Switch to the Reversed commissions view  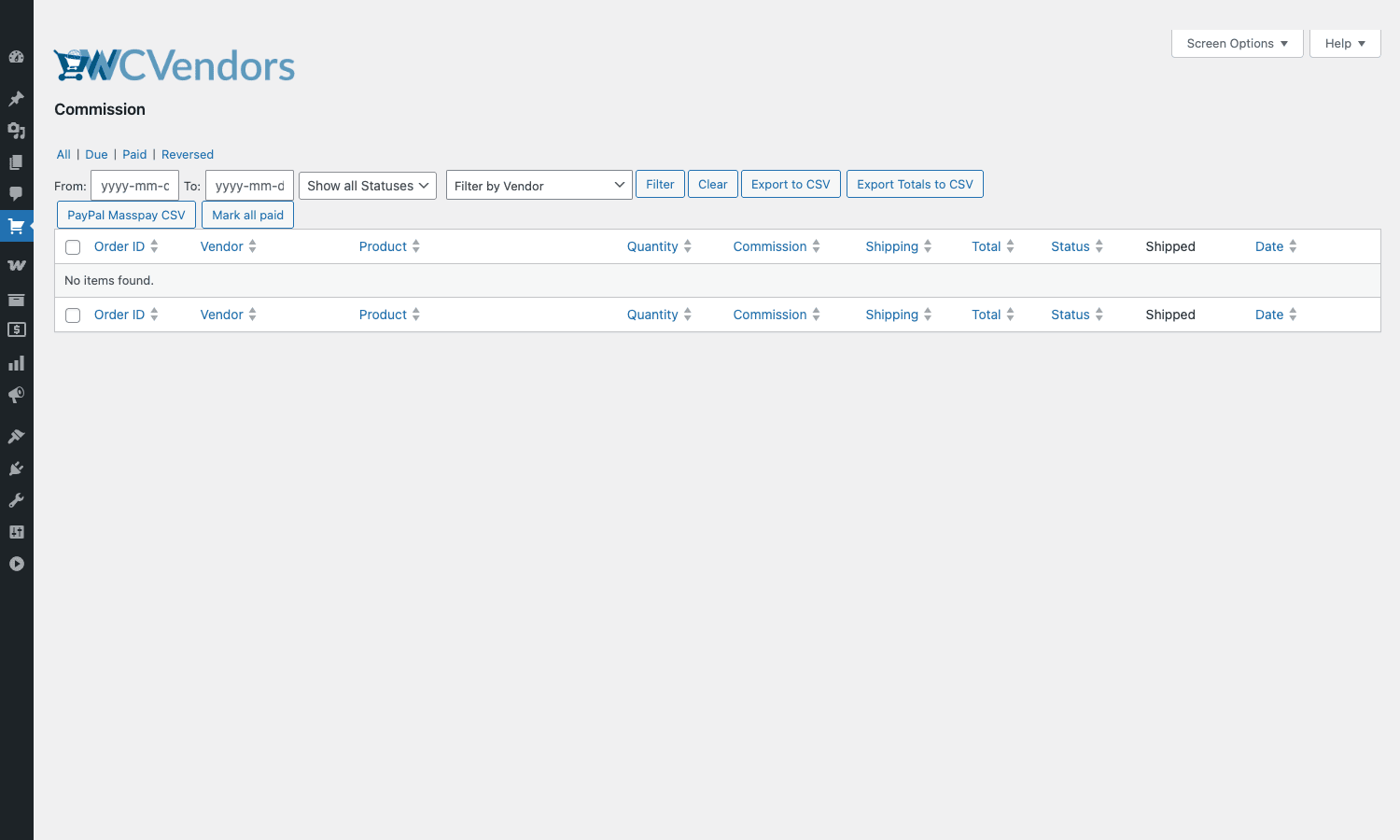click(188, 155)
